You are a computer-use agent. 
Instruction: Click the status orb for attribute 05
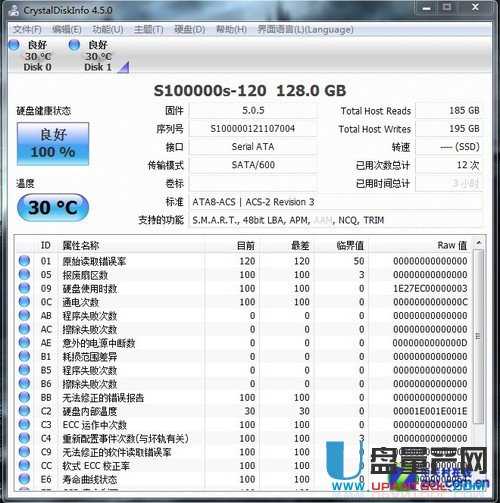24,274
